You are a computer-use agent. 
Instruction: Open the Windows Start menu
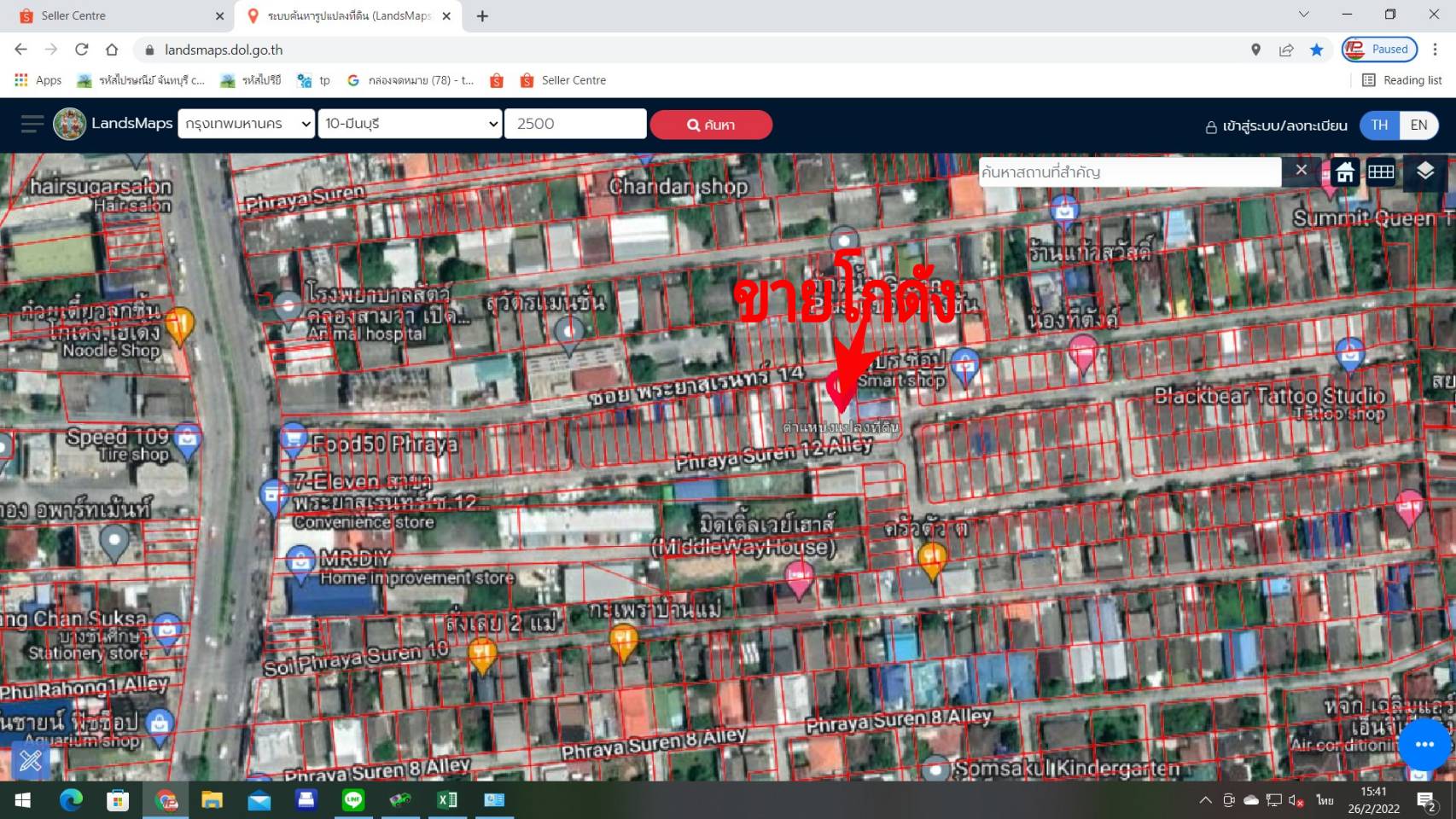[23, 800]
